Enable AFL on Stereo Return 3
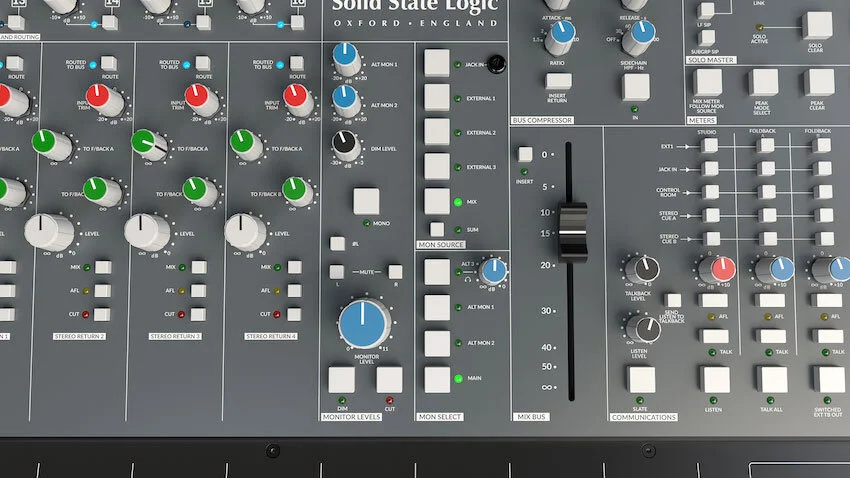Viewport: 850px width, 478px height. tap(198, 291)
